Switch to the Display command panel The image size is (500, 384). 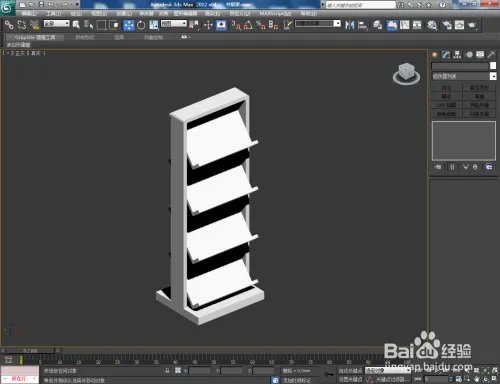click(x=480, y=55)
